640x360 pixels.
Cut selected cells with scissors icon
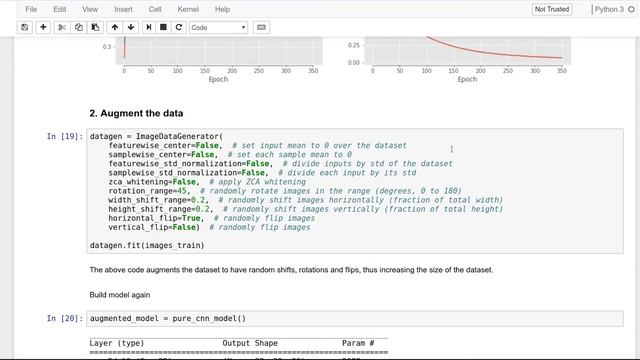coord(62,27)
